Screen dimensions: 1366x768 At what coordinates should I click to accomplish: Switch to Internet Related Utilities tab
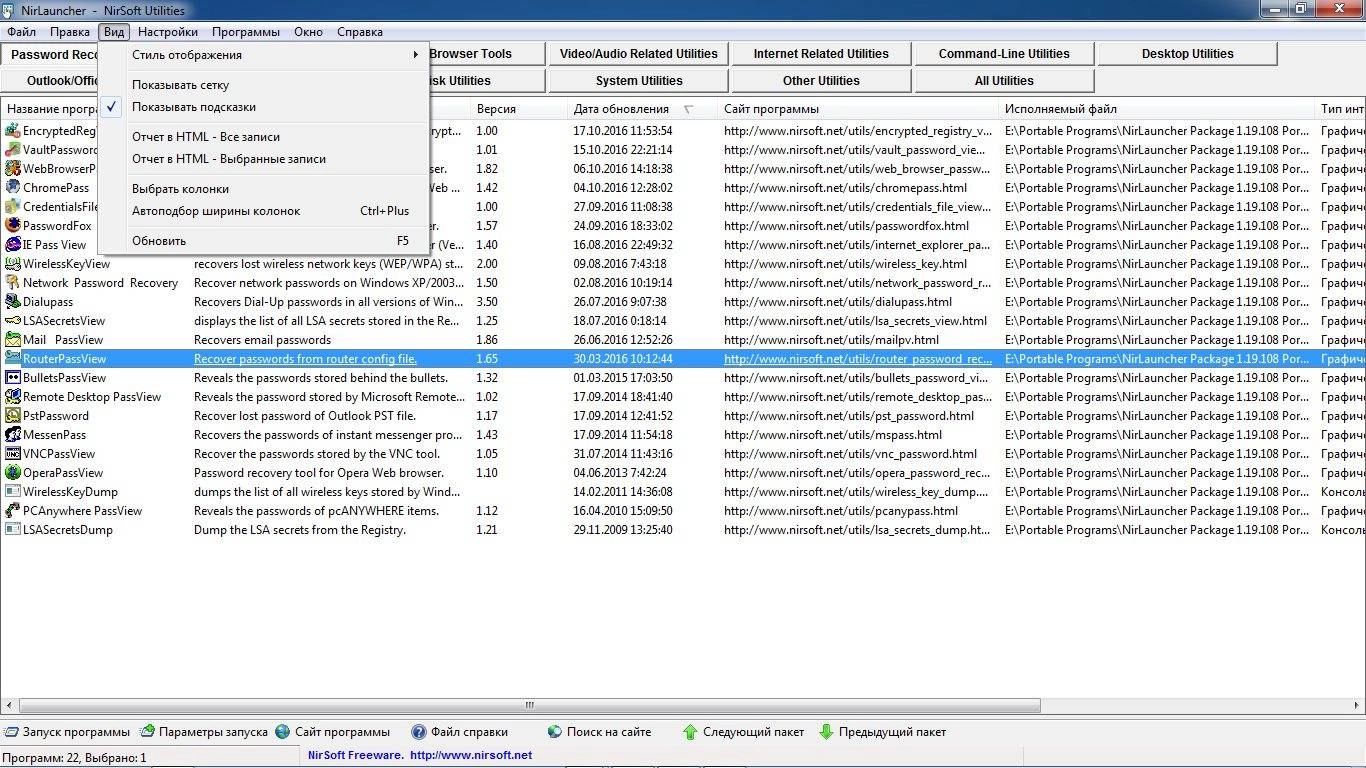tap(821, 54)
